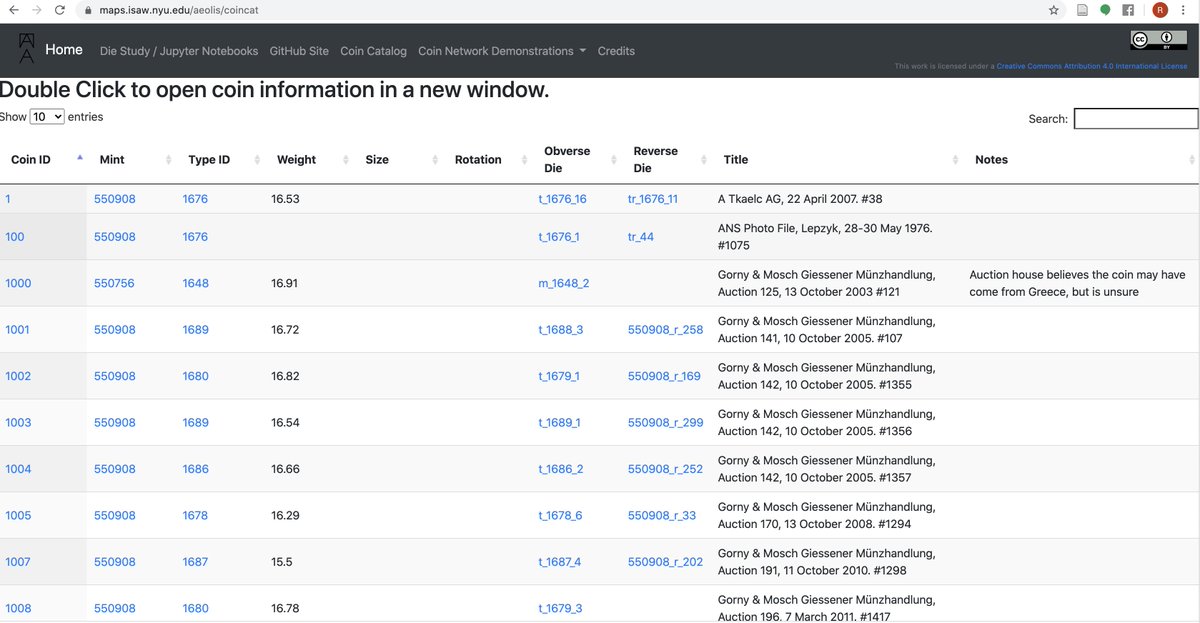1200x623 pixels.
Task: Reload the page with refresh icon
Action: point(60,10)
